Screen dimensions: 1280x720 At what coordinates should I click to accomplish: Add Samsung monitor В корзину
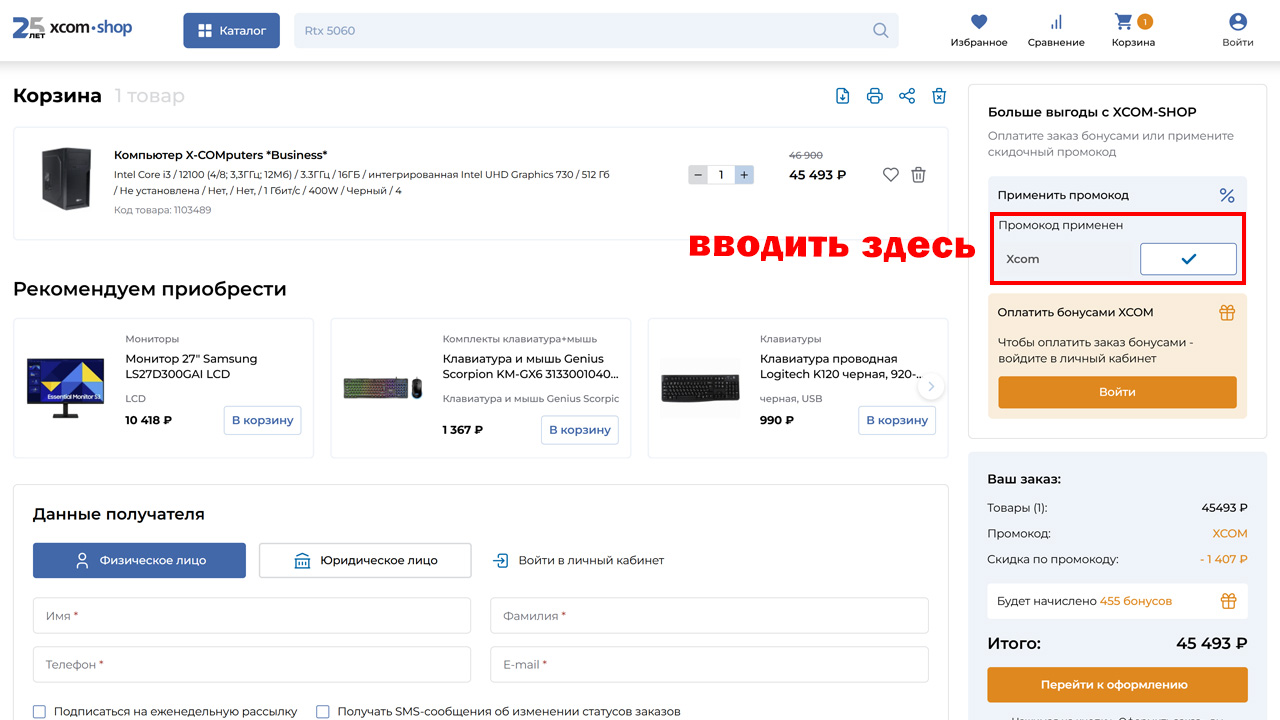point(263,420)
